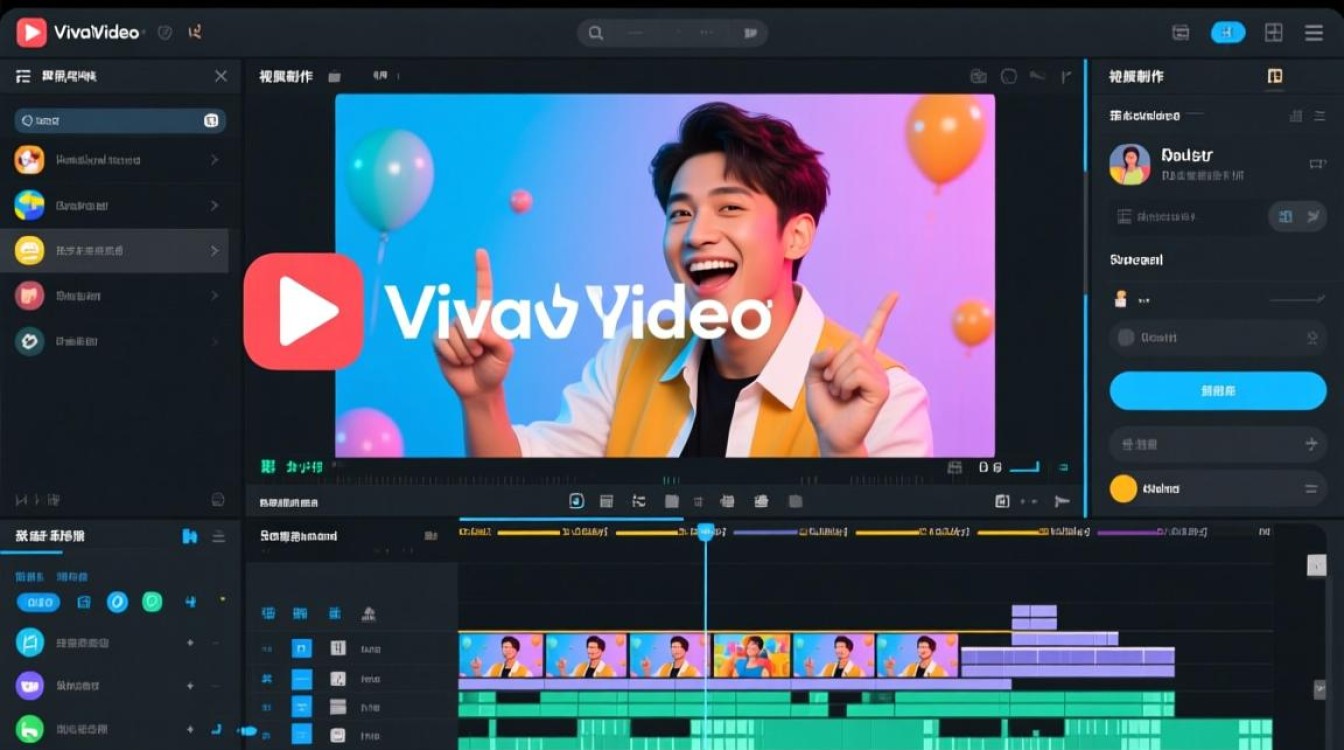This screenshot has height=750, width=1344.
Task: Click the blue-outlined icon in the toolbar under the preview
Action: [x=576, y=501]
